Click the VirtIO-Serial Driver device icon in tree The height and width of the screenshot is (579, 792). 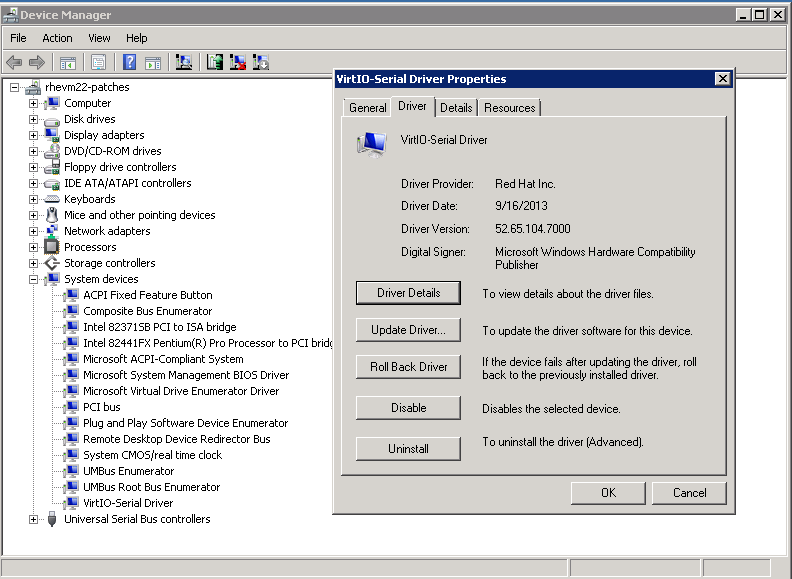[x=72, y=503]
